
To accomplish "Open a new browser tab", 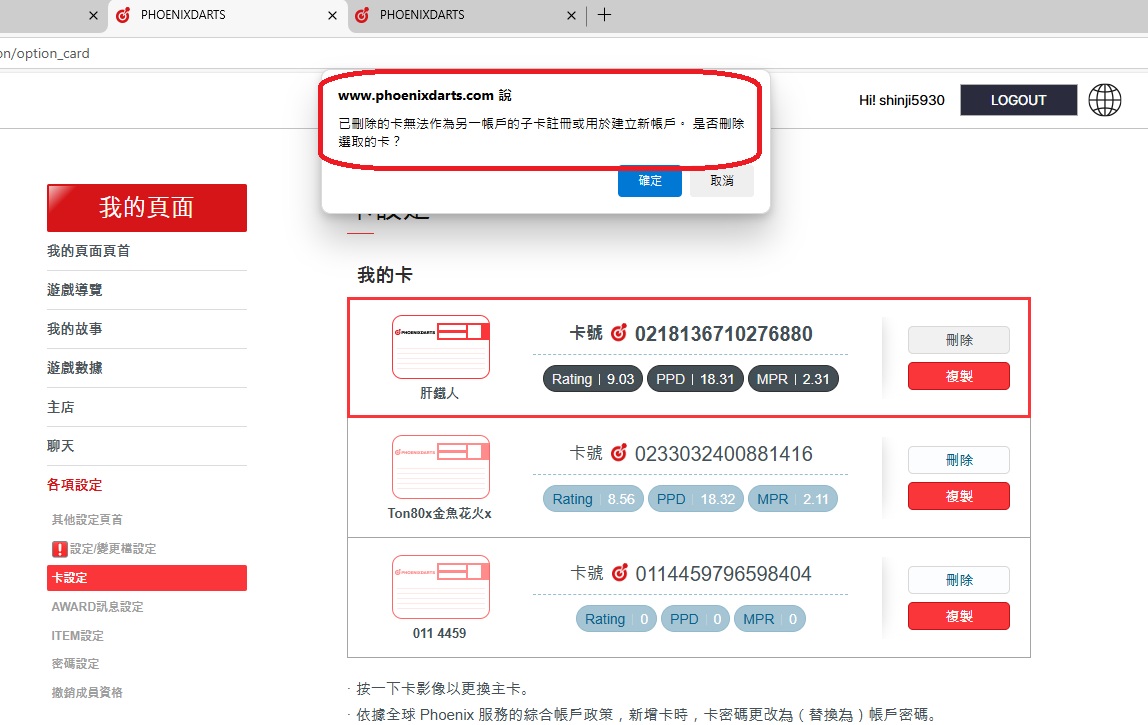I will point(604,15).
